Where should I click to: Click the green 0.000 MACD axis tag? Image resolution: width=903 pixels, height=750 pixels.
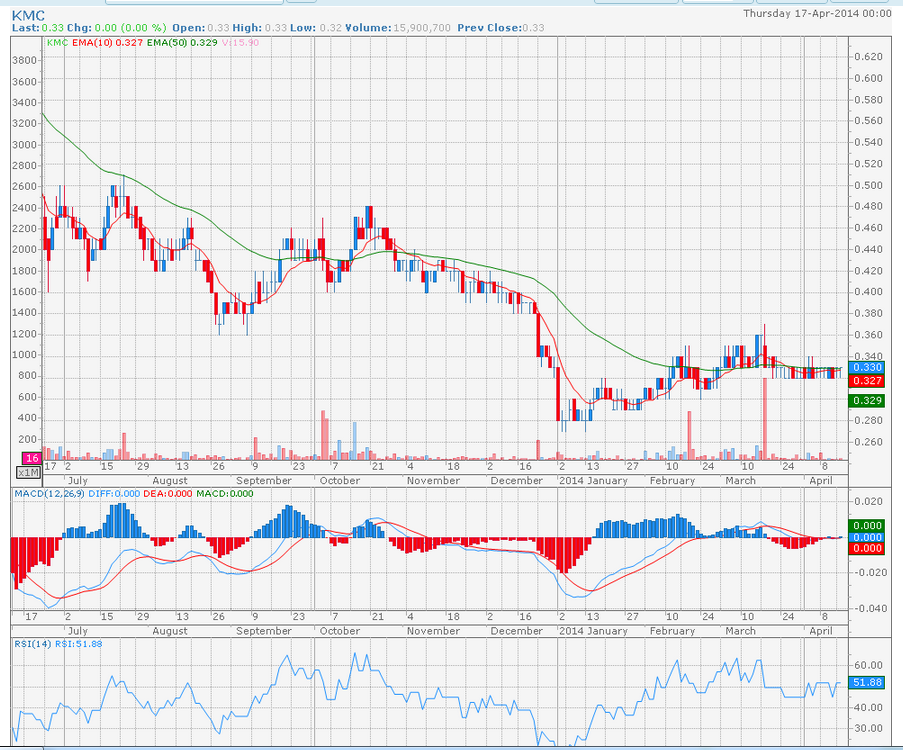click(864, 525)
